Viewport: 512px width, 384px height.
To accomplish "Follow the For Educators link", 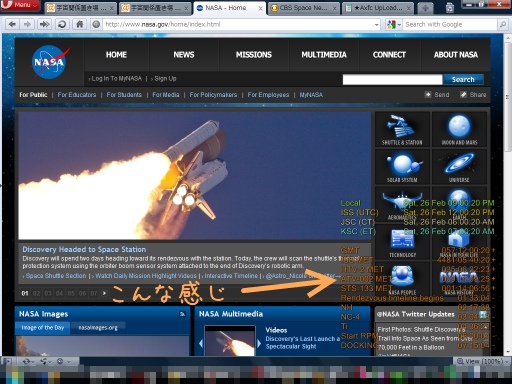I will [77, 95].
